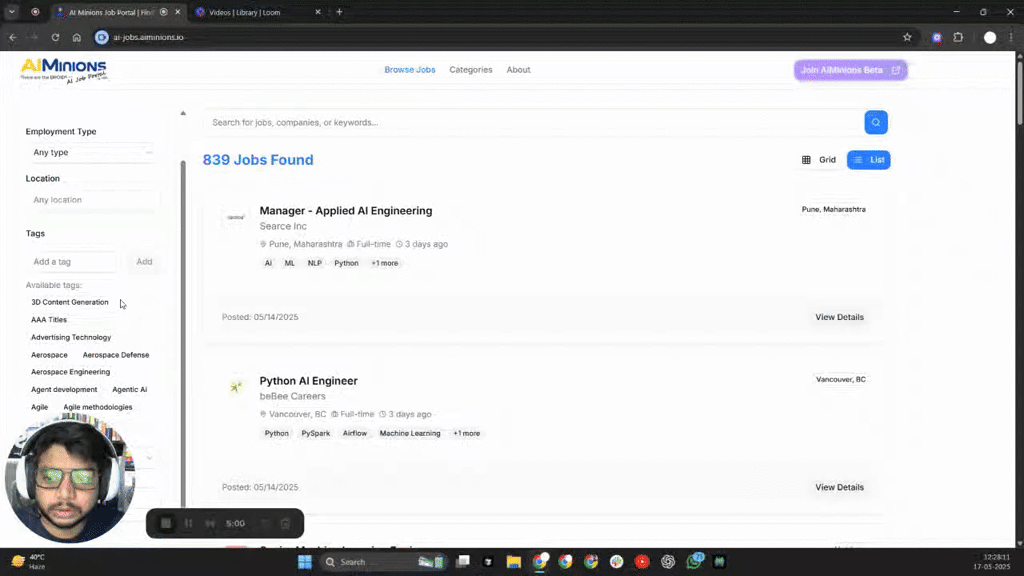Click Add to apply a tag filter
1024x576 pixels.
(144, 261)
